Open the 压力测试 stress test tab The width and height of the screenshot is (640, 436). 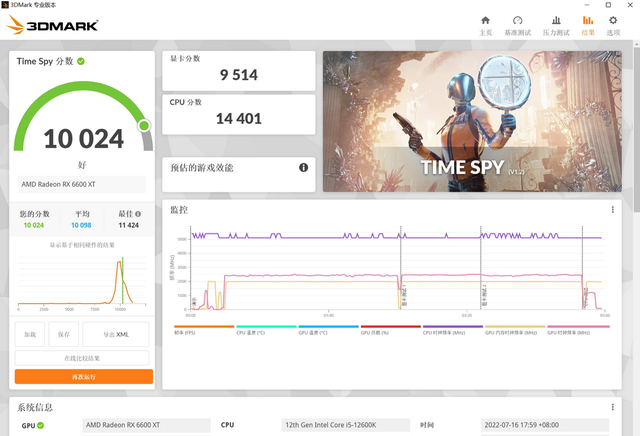(556, 26)
